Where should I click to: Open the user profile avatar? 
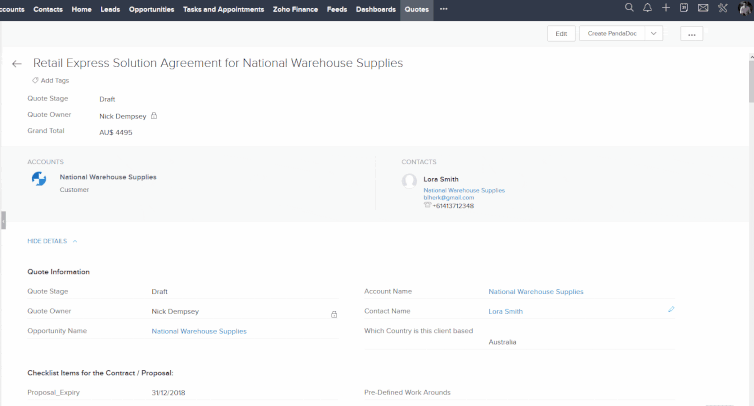[745, 8]
